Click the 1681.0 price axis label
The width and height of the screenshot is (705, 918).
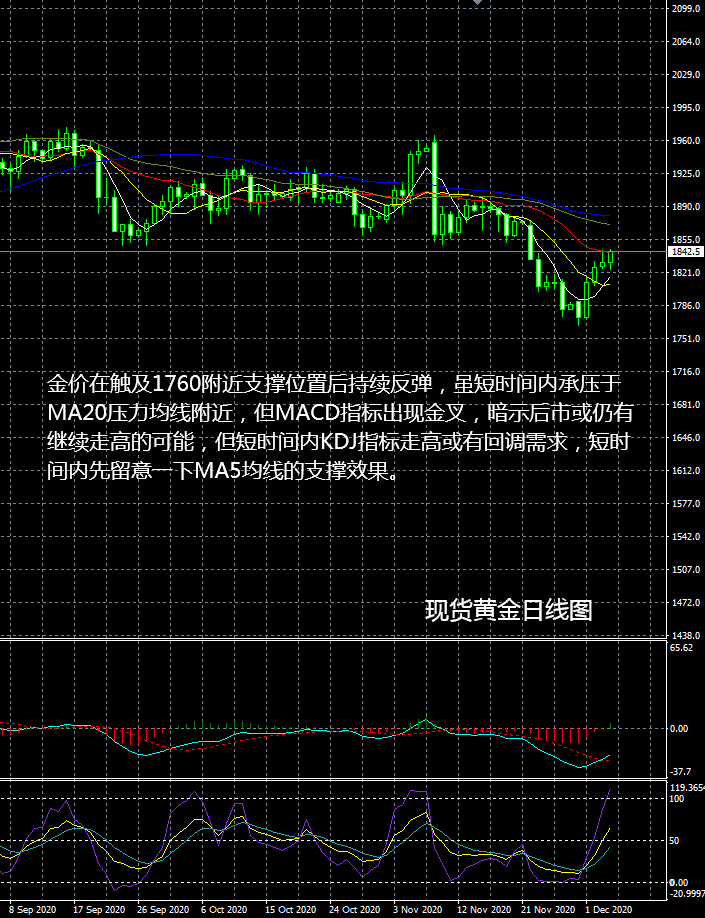[x=686, y=405]
